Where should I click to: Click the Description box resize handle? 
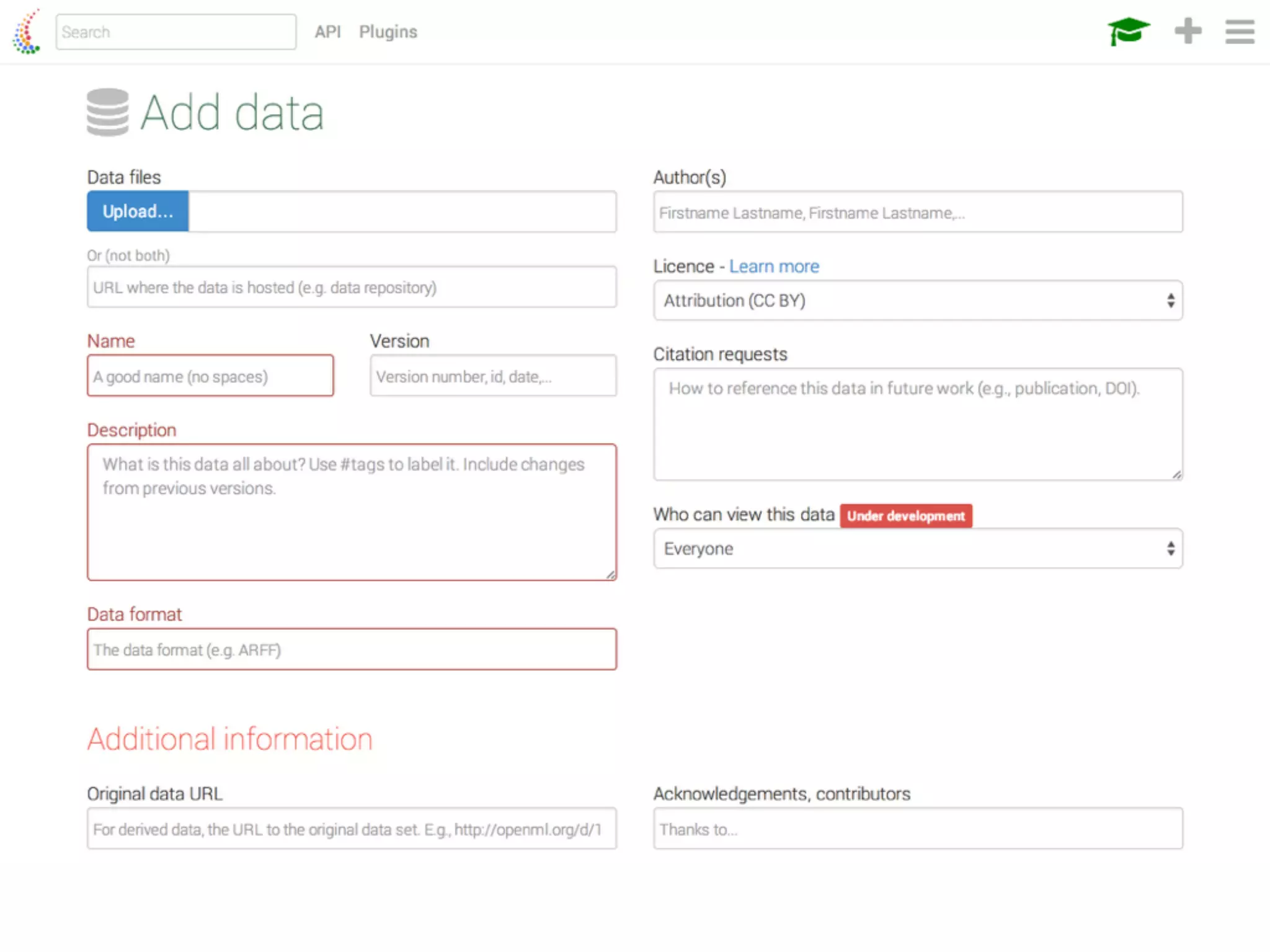611,575
